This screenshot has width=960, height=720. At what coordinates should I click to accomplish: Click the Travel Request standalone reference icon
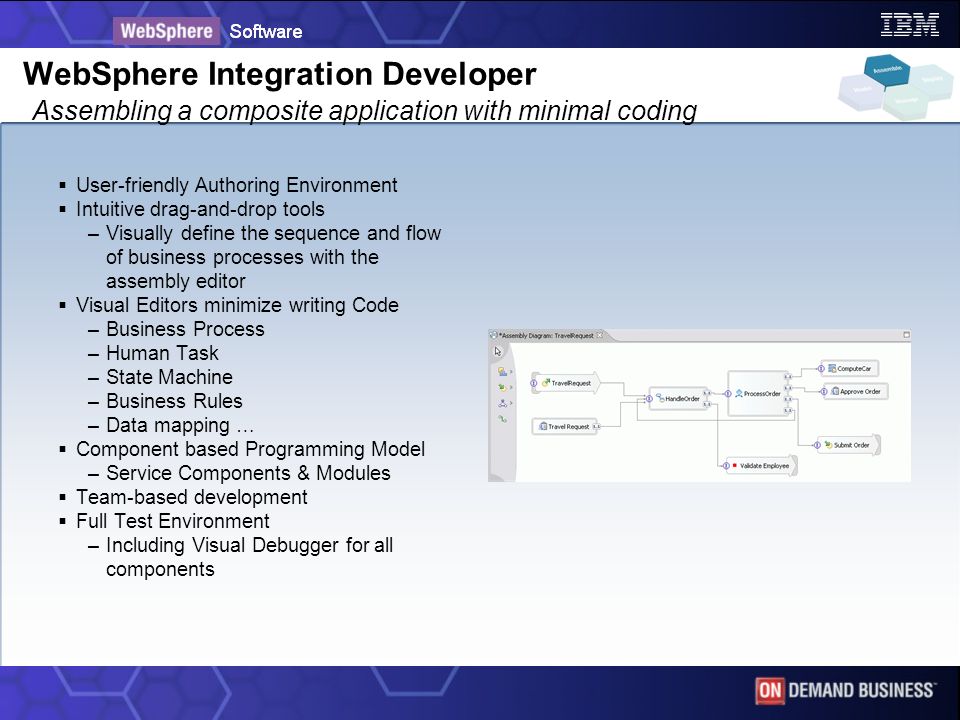coord(542,426)
